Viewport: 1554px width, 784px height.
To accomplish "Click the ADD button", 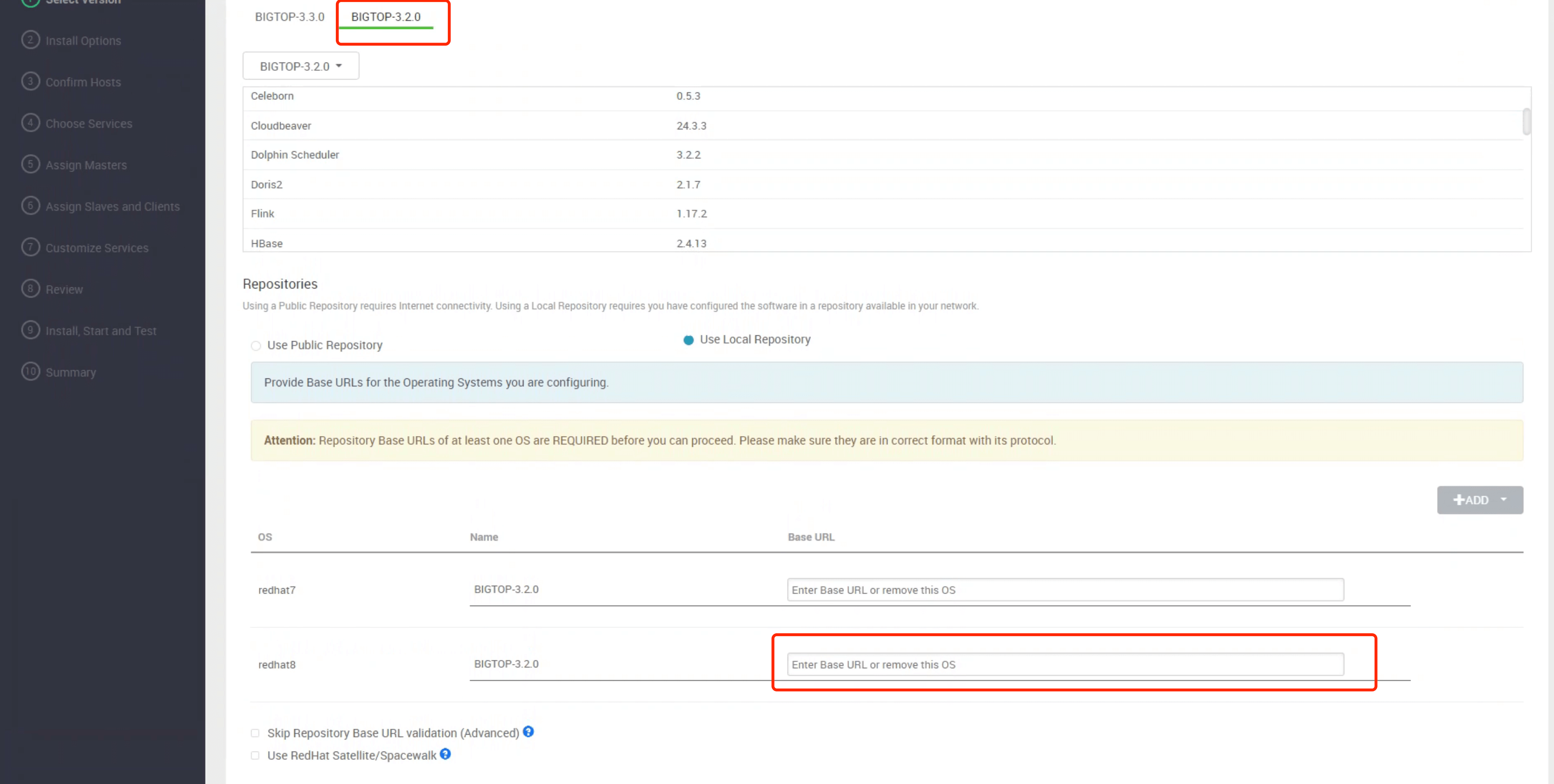I will [1472, 500].
